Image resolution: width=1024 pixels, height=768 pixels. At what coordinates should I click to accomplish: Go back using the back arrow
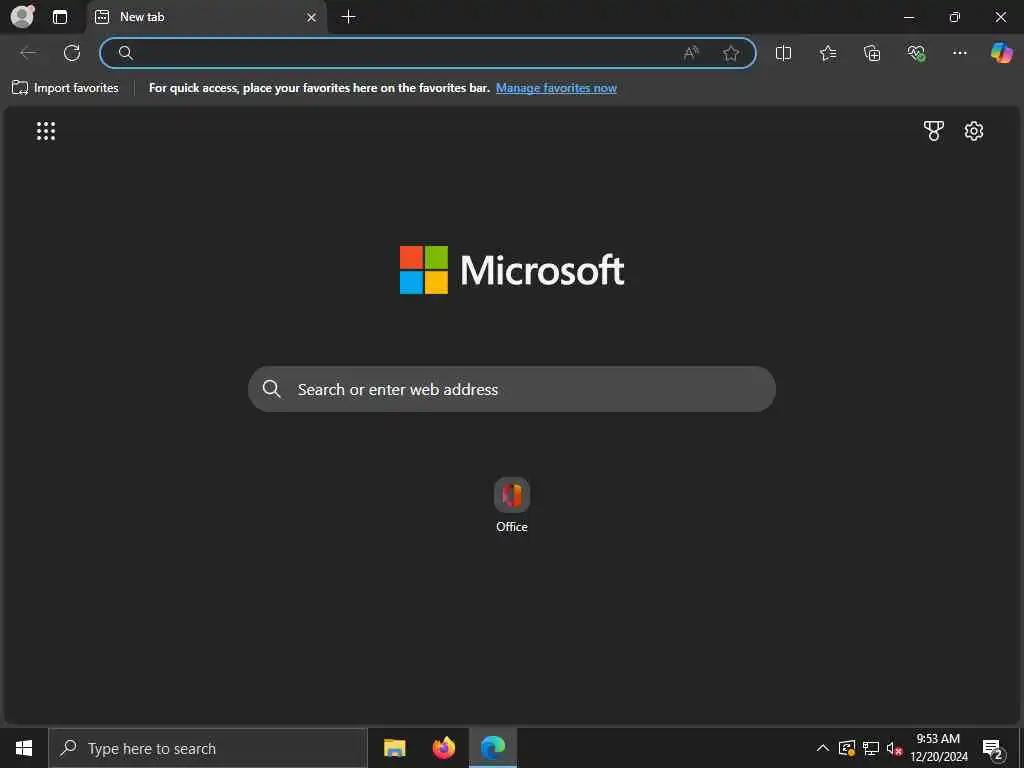(28, 53)
